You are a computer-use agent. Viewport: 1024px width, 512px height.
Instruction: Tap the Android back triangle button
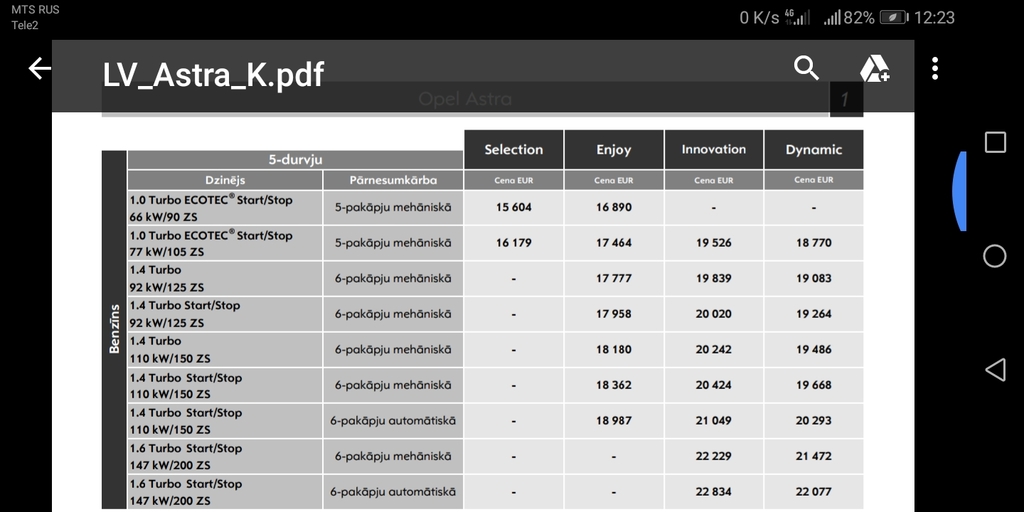tap(995, 370)
